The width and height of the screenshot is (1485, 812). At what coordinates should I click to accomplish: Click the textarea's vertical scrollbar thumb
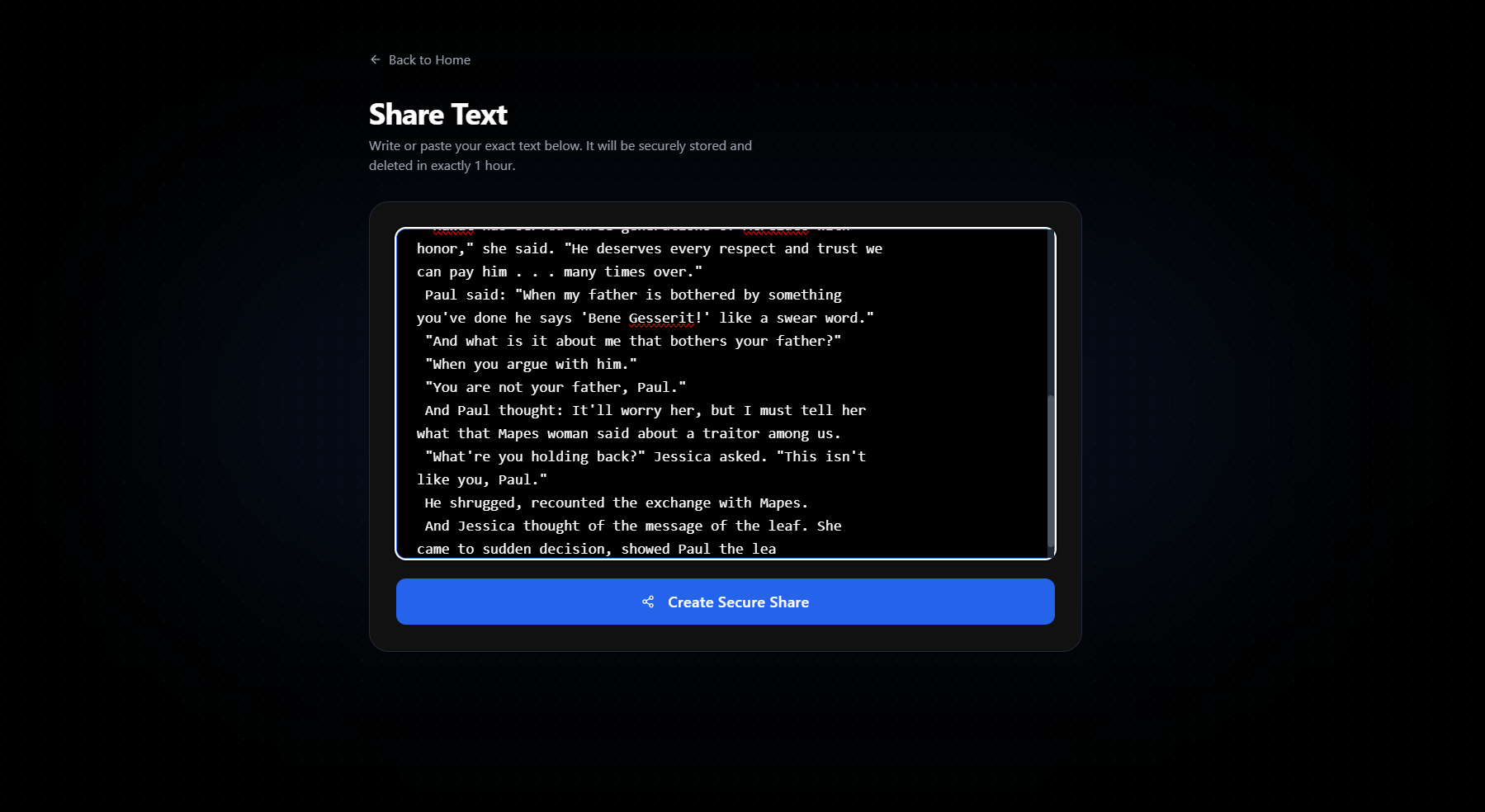point(1050,470)
